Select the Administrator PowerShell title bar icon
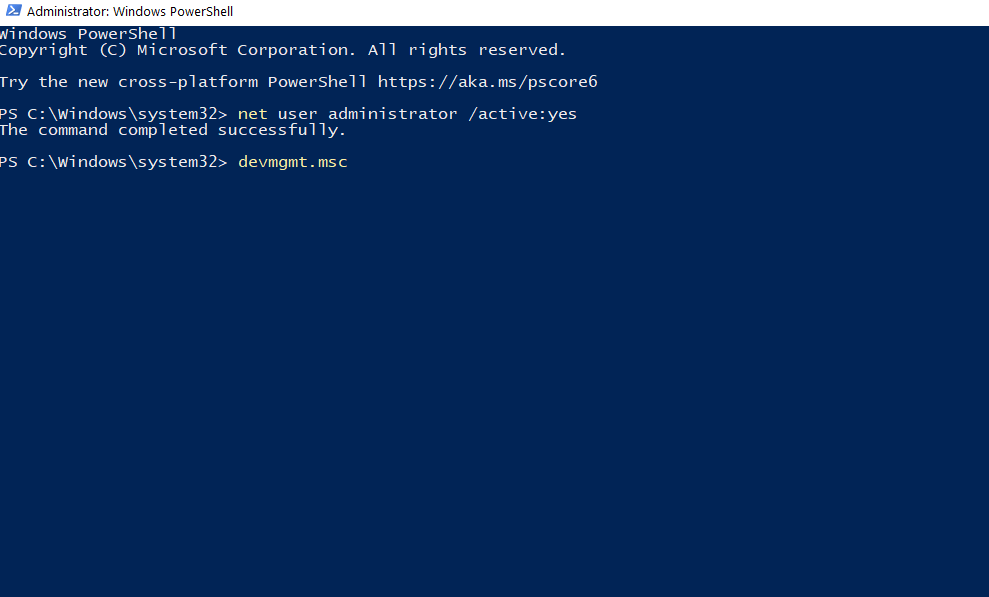 tap(12, 10)
